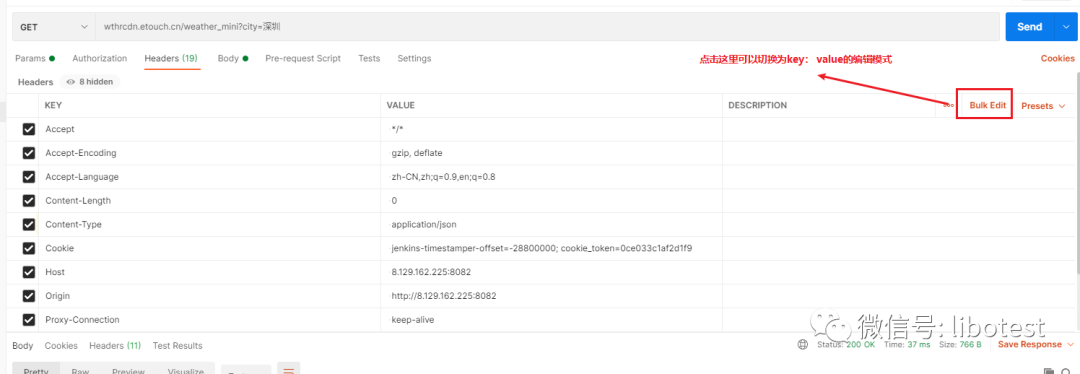Select the Headers (19) tab

[x=171, y=59]
